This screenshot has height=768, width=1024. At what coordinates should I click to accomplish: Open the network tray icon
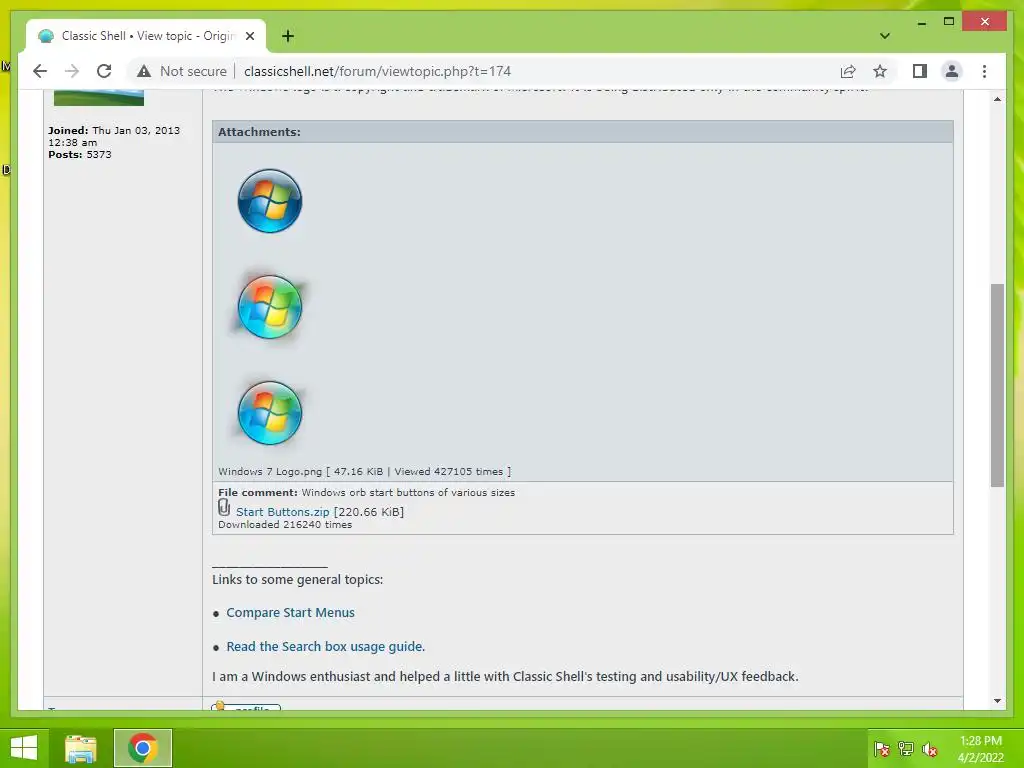click(906, 749)
